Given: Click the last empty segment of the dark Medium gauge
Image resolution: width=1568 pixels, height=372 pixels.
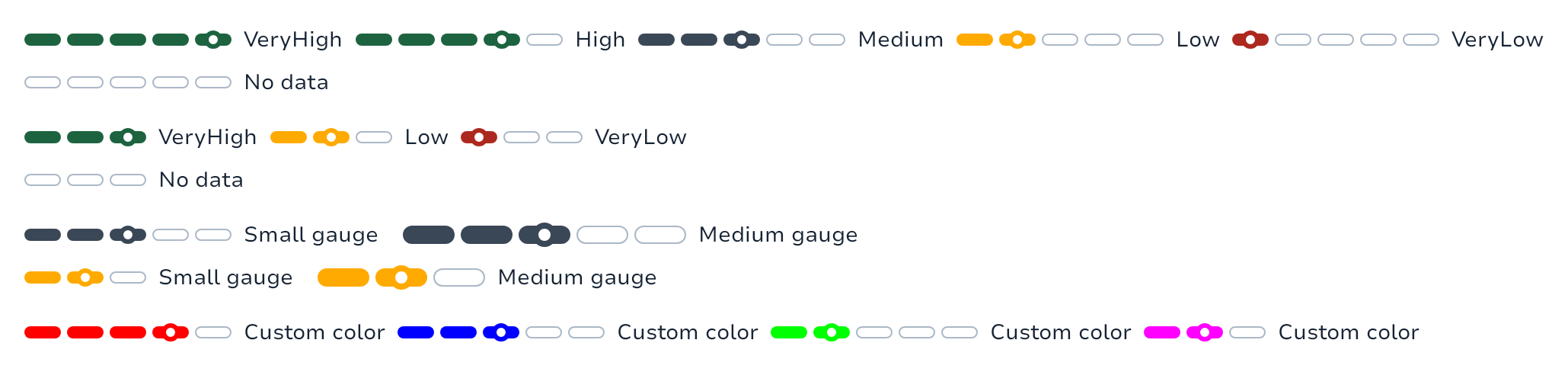Looking at the screenshot, I should click(660, 235).
